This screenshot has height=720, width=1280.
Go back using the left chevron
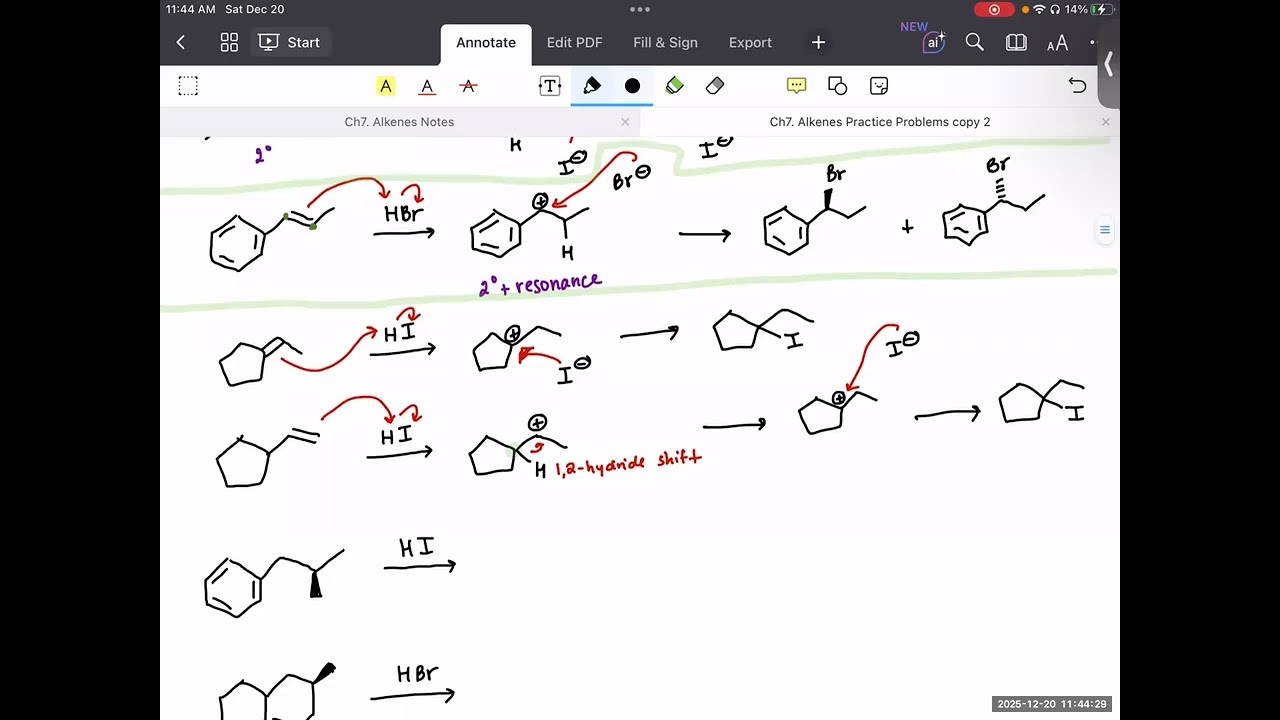tap(180, 42)
